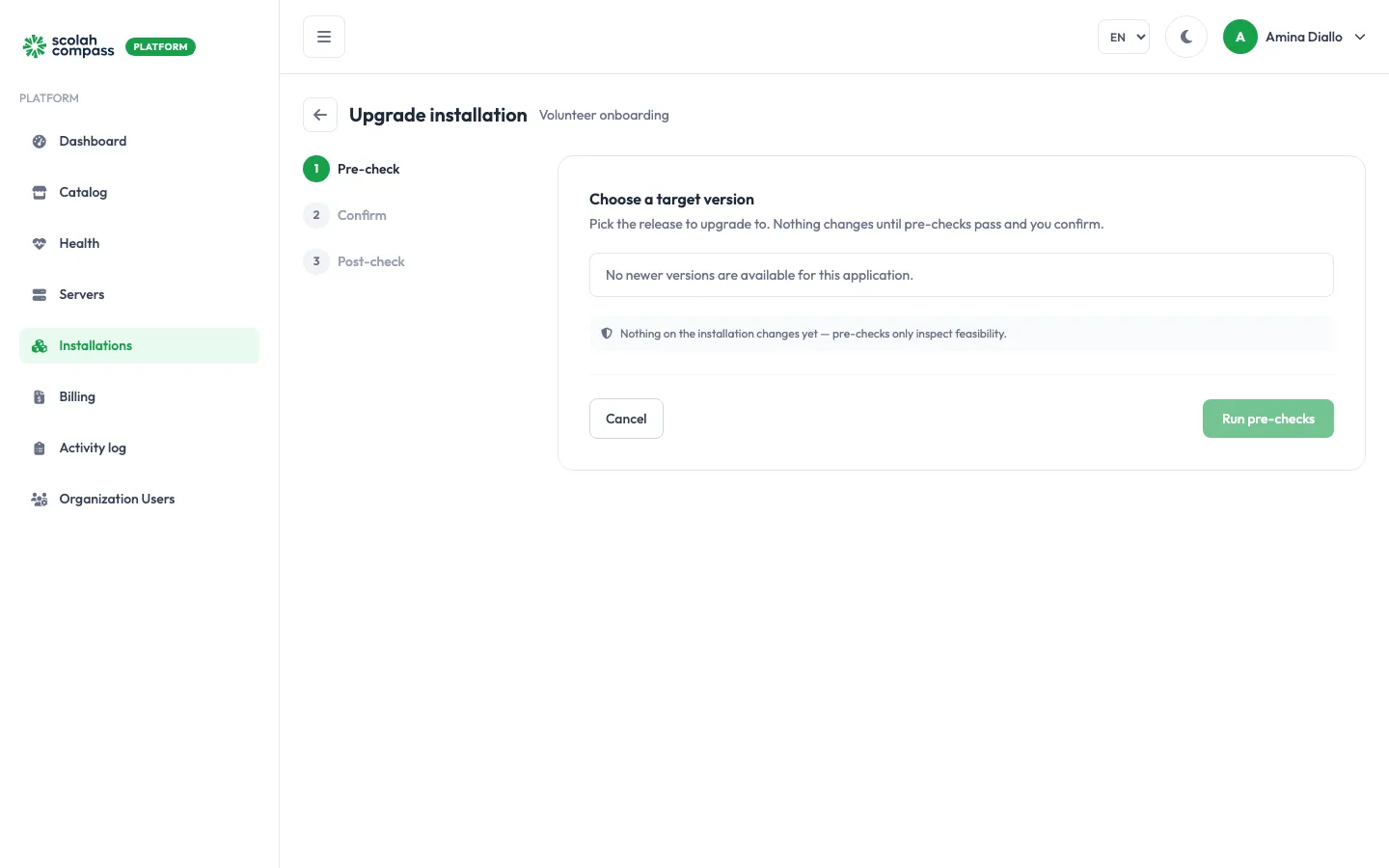Open the Health page
The width and height of the screenshot is (1389, 868).
tap(139, 244)
